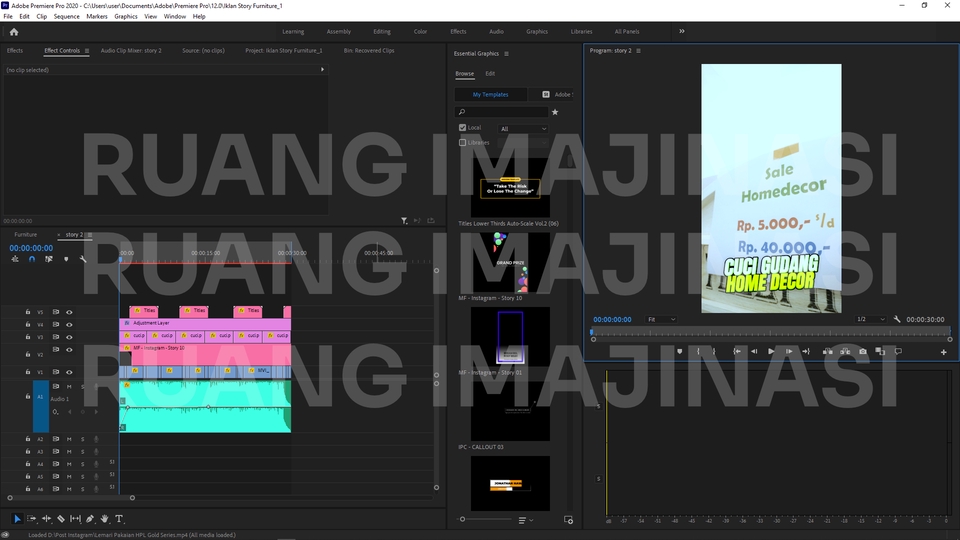Screen dimensions: 960x540
Task: Click Step Forward 1 Frame button
Action: pos(789,351)
